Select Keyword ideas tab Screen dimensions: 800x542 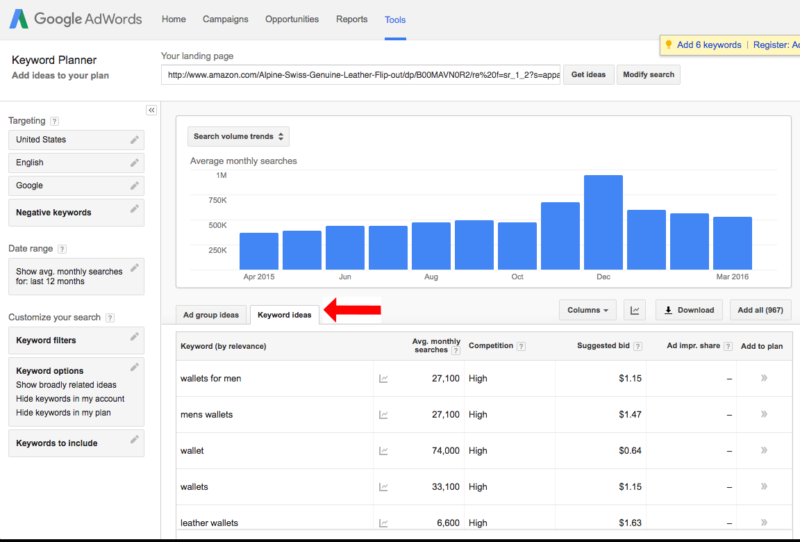click(284, 315)
